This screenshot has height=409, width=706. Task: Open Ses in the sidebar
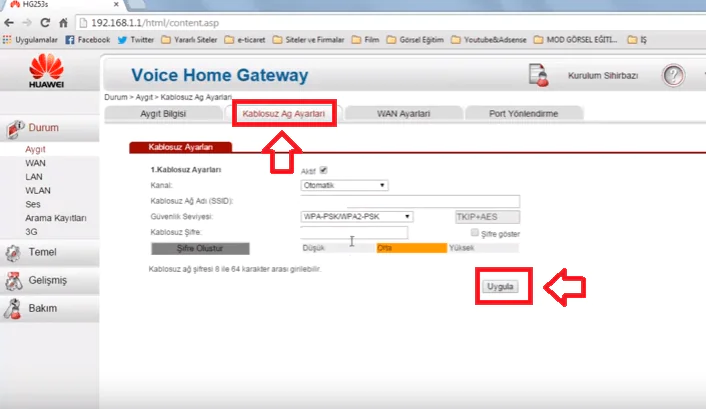33,204
